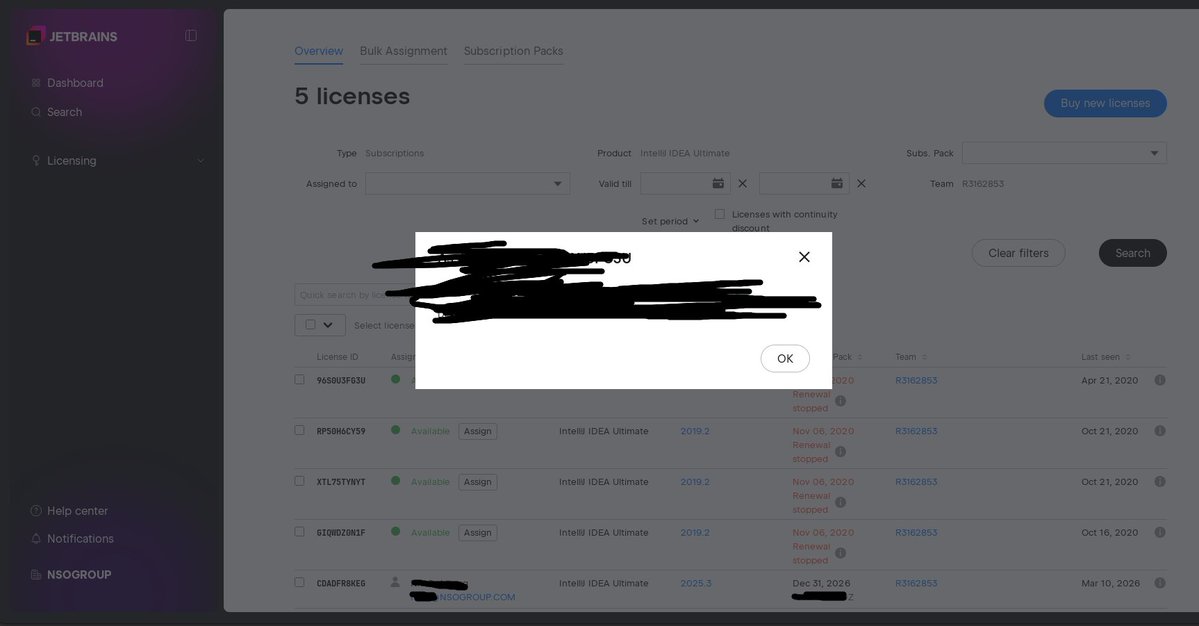Open the Dashboard sidebar item

(74, 83)
